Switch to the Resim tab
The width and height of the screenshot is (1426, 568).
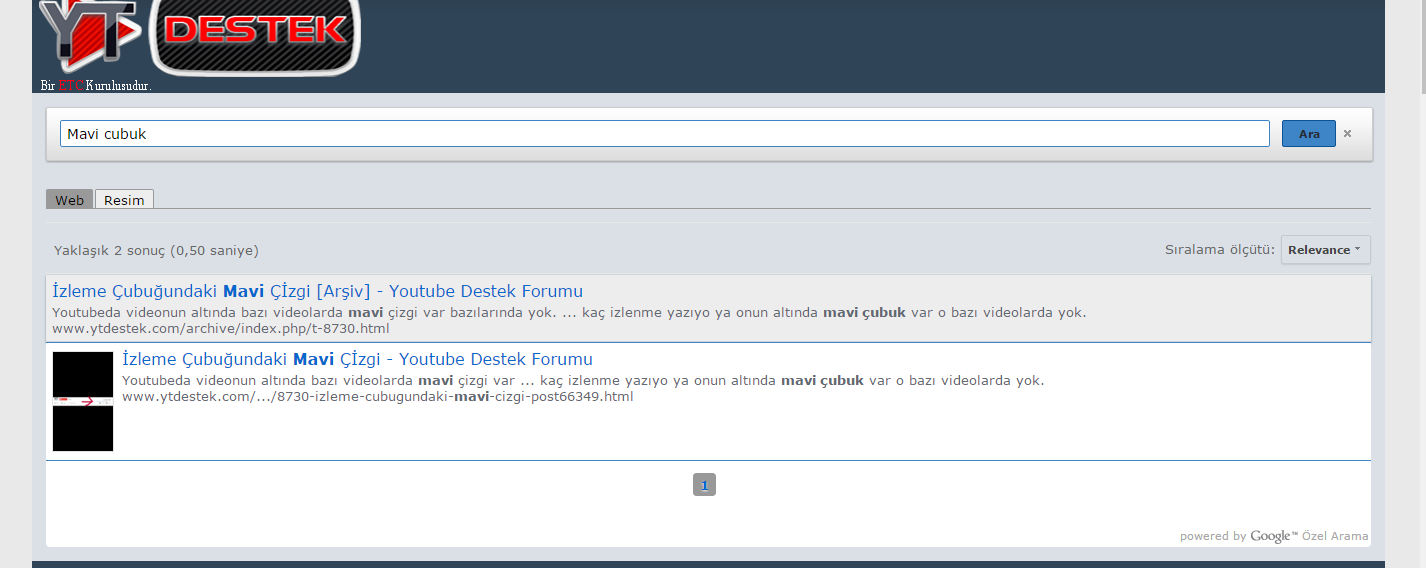124,200
